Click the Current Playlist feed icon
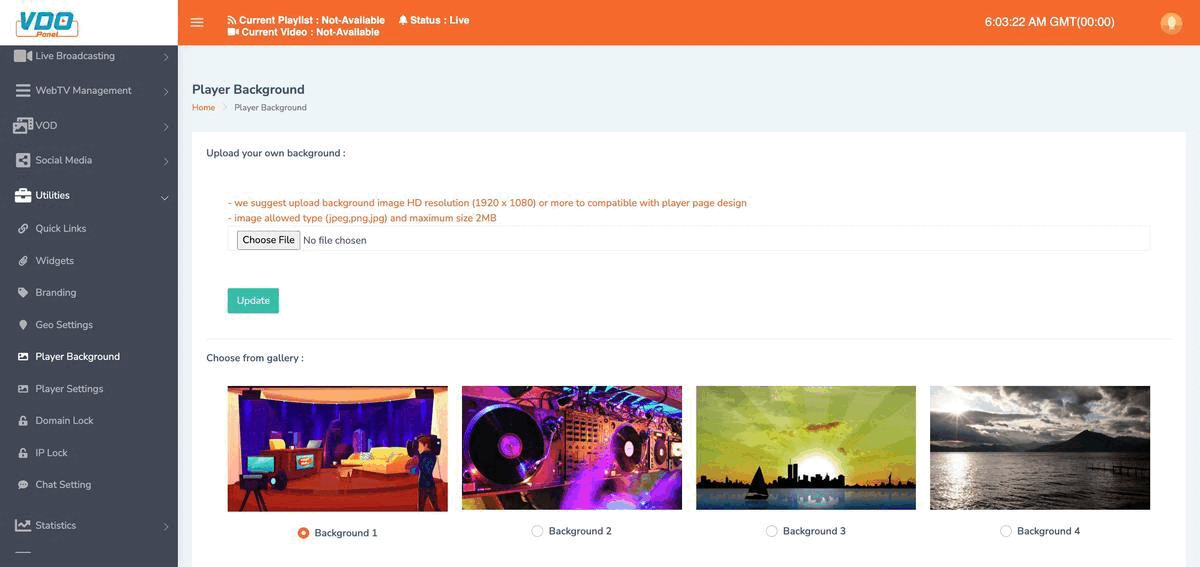This screenshot has width=1200, height=567. 232,20
